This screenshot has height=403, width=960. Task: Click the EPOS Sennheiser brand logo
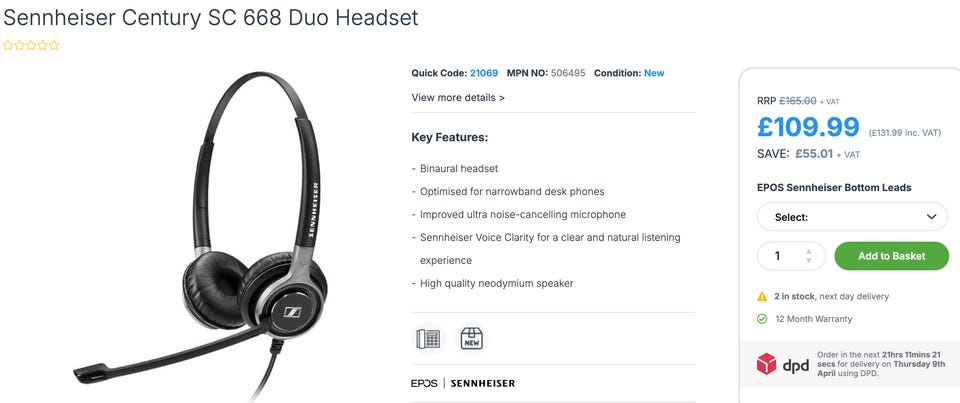tap(463, 383)
